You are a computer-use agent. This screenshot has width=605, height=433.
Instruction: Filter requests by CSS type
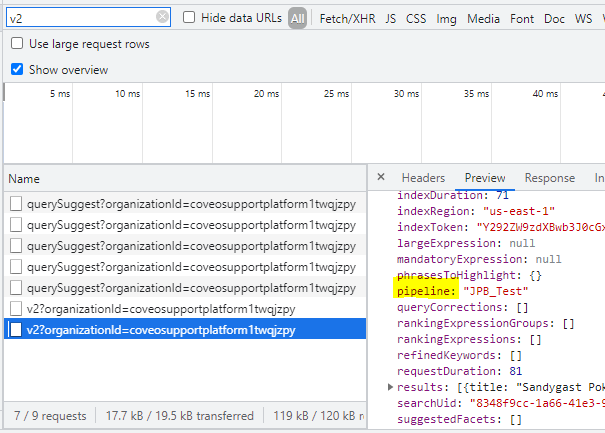point(416,18)
